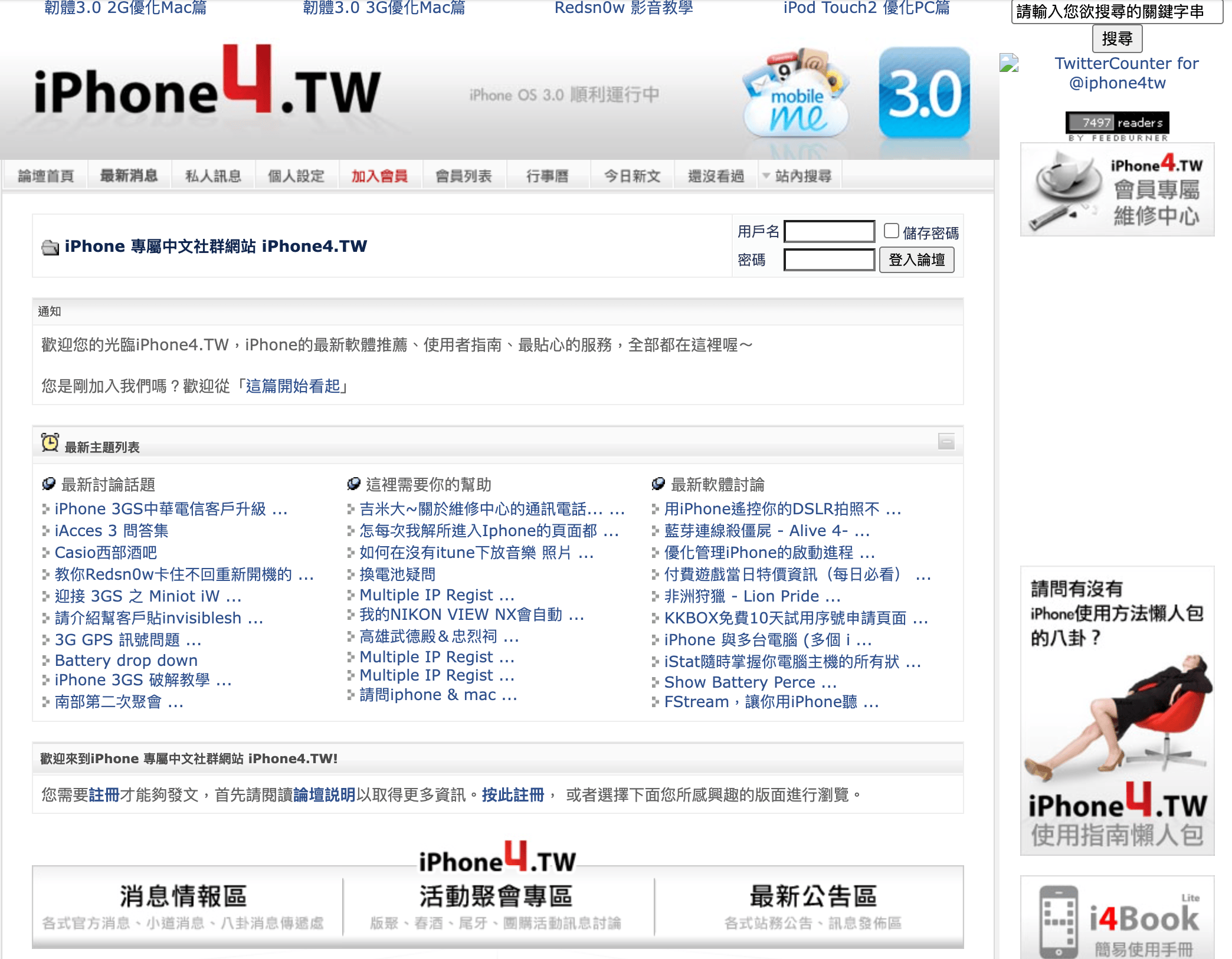The image size is (1232, 959).
Task: Collapse the 最新主題列表 panel
Action: point(946,441)
